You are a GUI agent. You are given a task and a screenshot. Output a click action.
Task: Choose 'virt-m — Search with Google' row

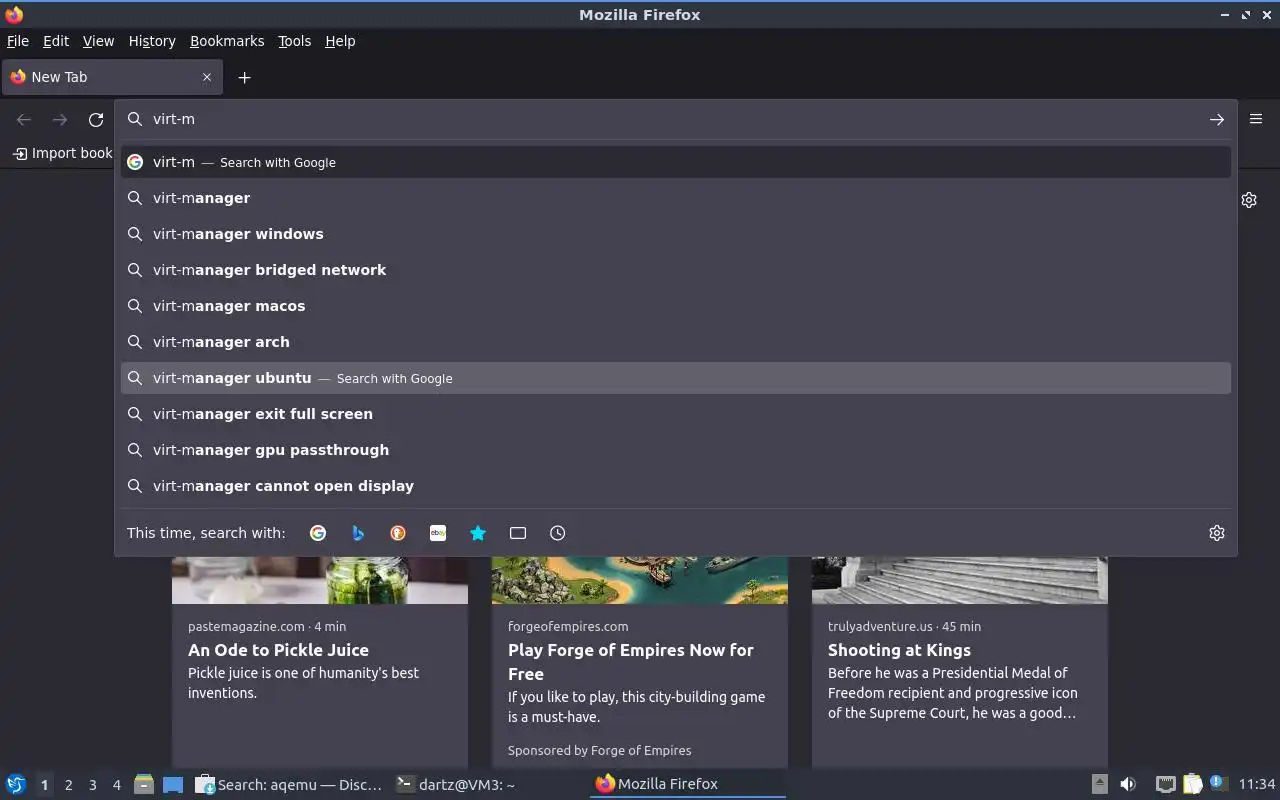[x=676, y=162]
